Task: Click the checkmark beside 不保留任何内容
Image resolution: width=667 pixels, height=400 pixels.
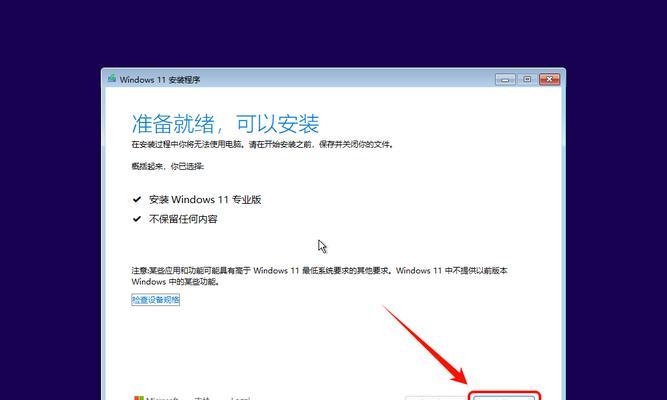Action: click(x=137, y=219)
